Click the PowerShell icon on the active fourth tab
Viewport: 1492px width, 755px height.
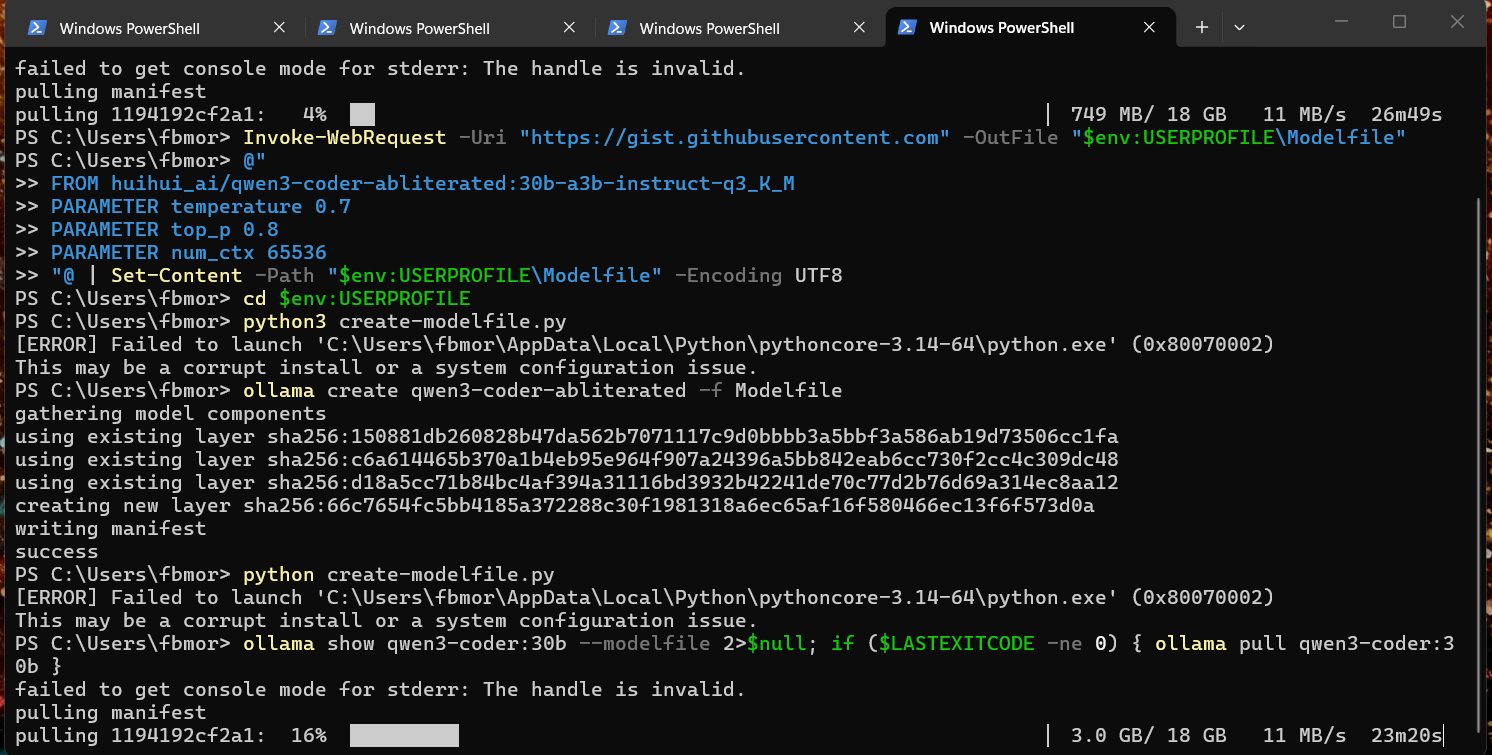907,28
